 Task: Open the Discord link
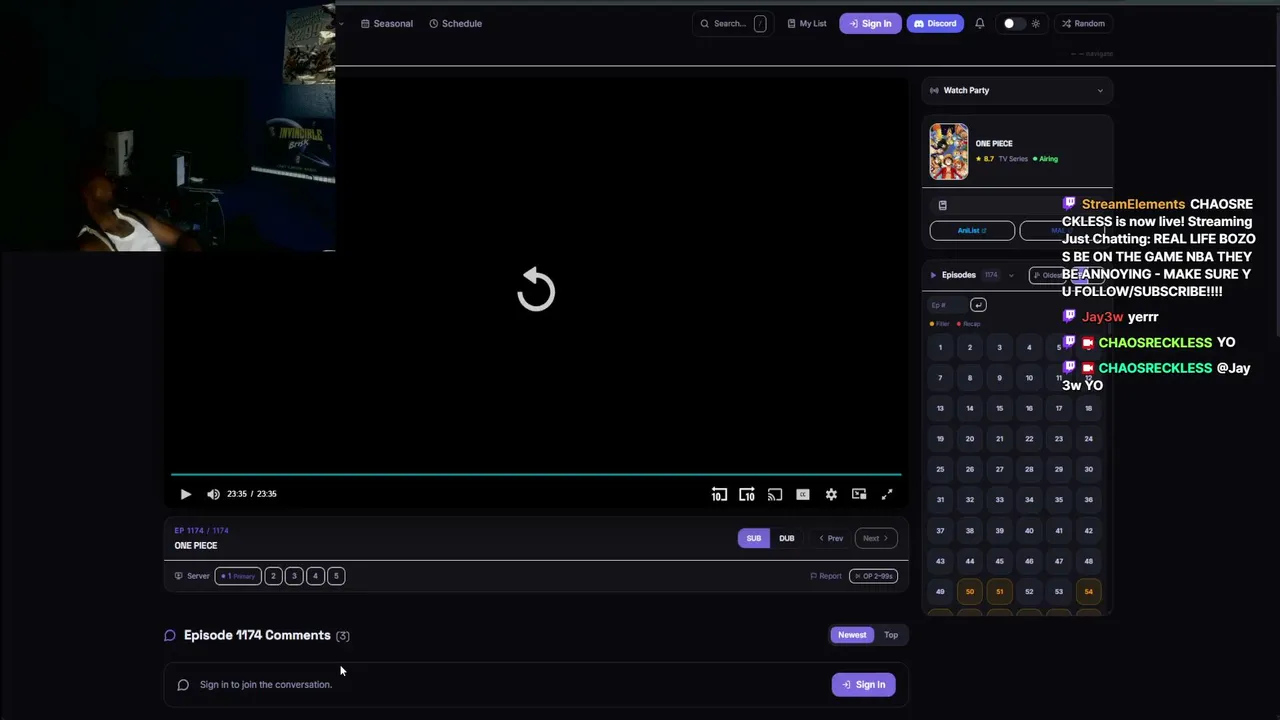point(936,23)
